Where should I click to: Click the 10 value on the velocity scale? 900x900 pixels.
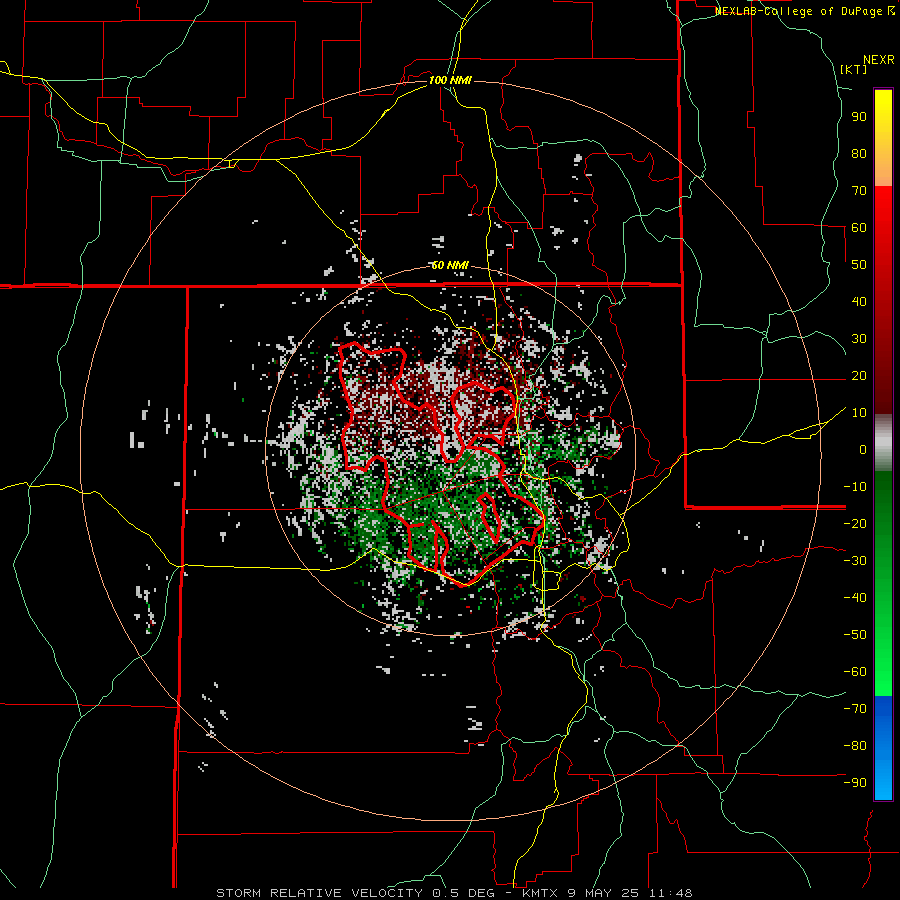pos(859,413)
